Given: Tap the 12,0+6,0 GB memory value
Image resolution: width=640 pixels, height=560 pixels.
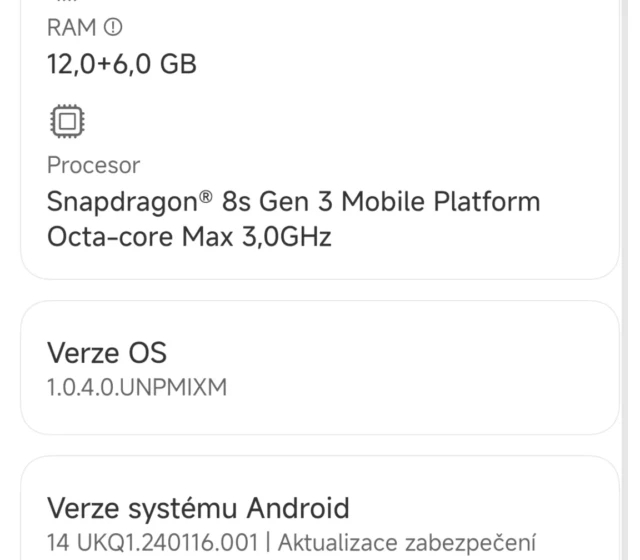Looking at the screenshot, I should [122, 65].
